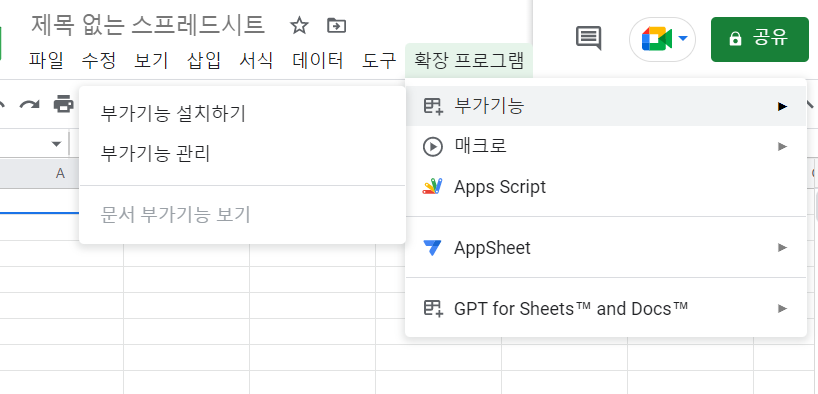Expand the GPT for Sheets submenu arrow
Screen dimensions: 818x394
point(782,309)
